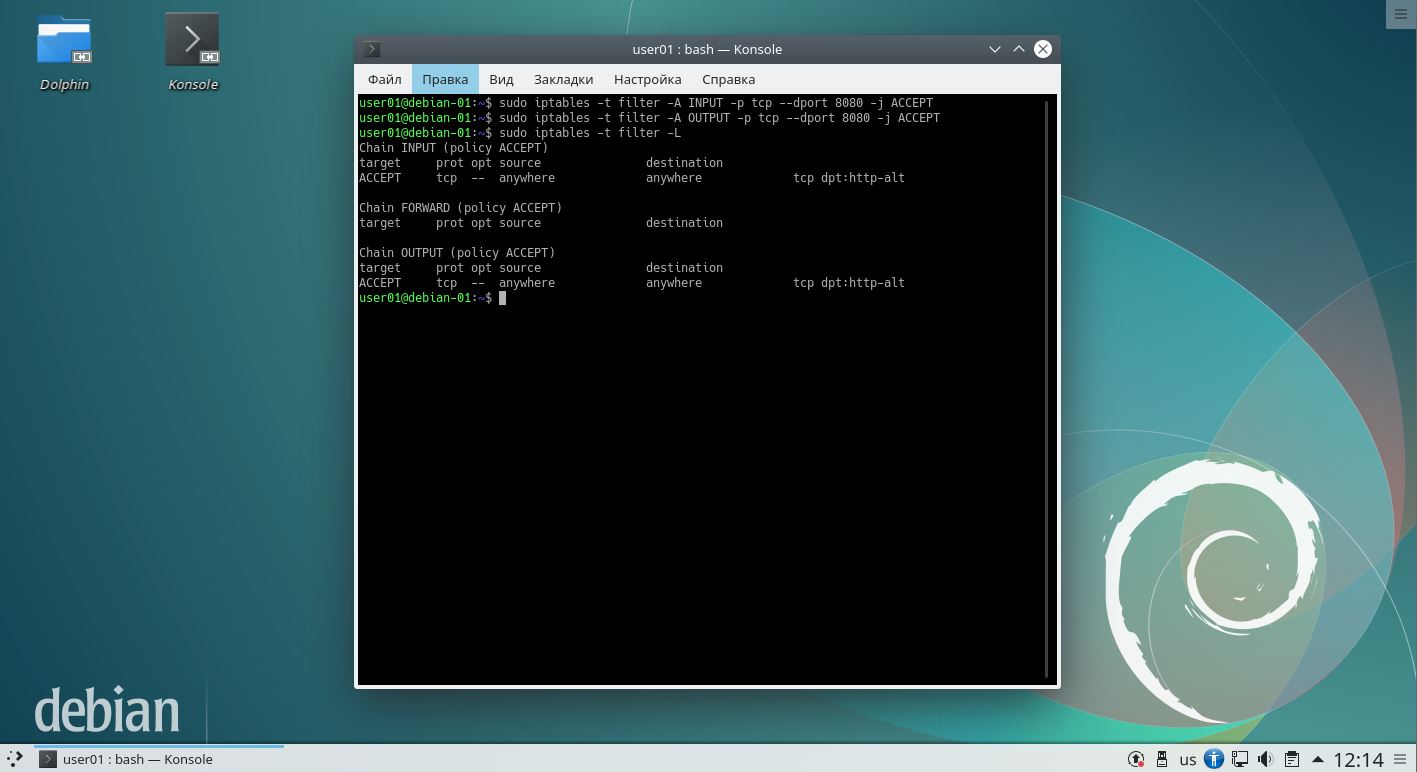Open the Закладки menu
This screenshot has width=1417, height=772.
point(563,79)
